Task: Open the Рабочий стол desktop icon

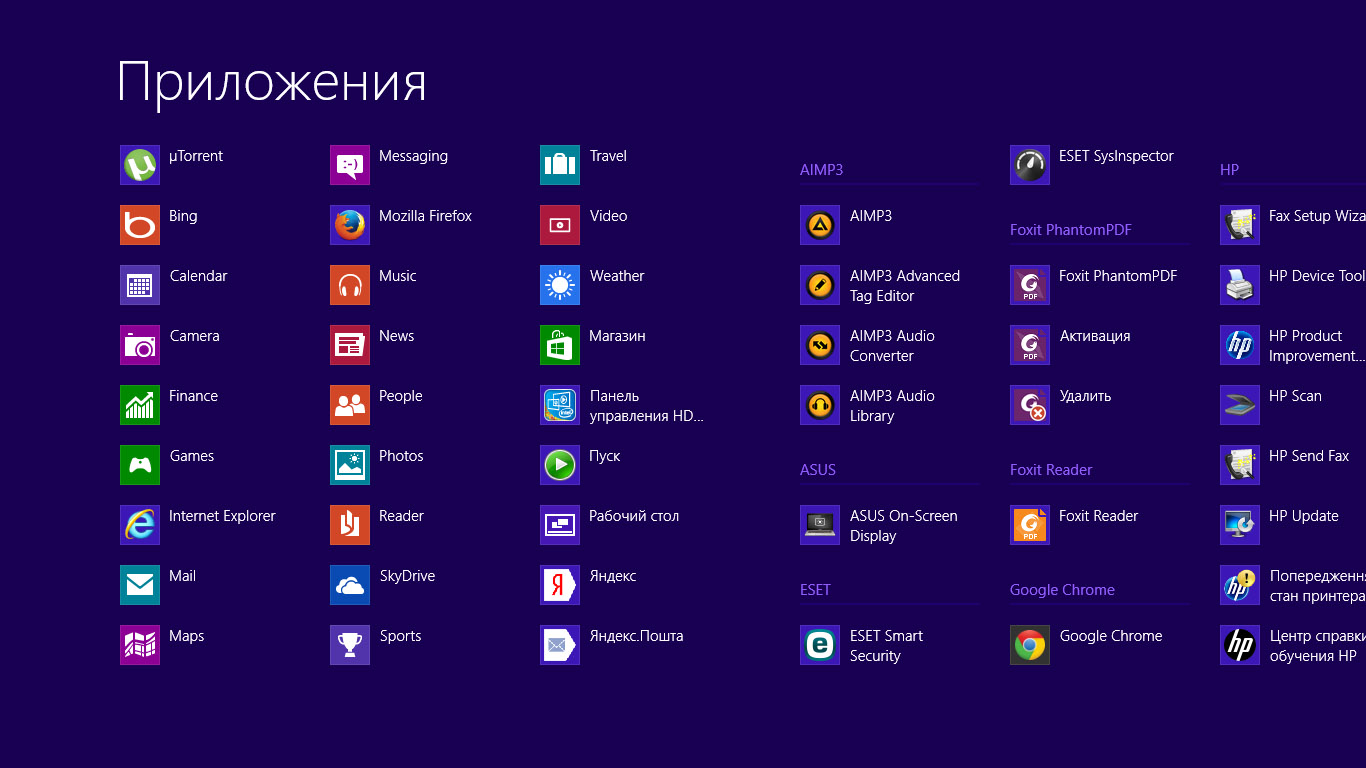Action: point(560,525)
